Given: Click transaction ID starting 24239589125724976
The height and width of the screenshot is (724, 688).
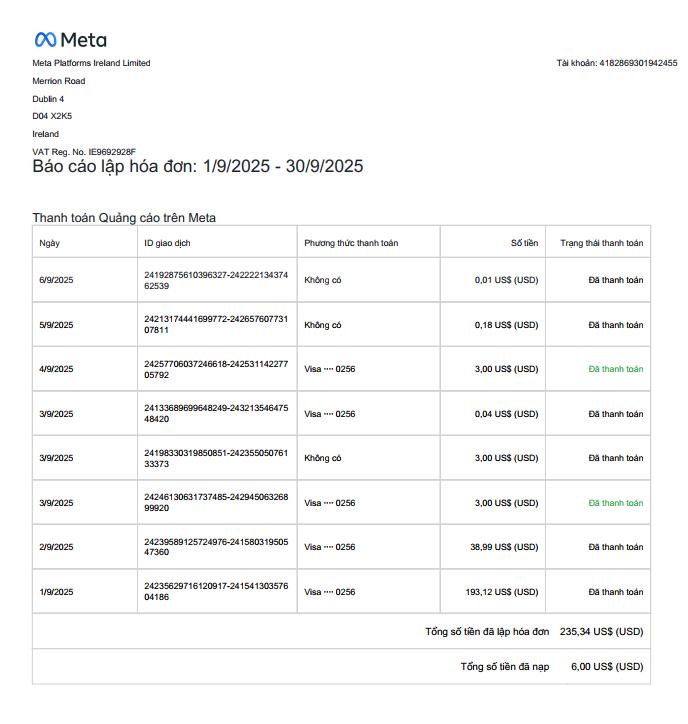Looking at the screenshot, I should tap(216, 547).
